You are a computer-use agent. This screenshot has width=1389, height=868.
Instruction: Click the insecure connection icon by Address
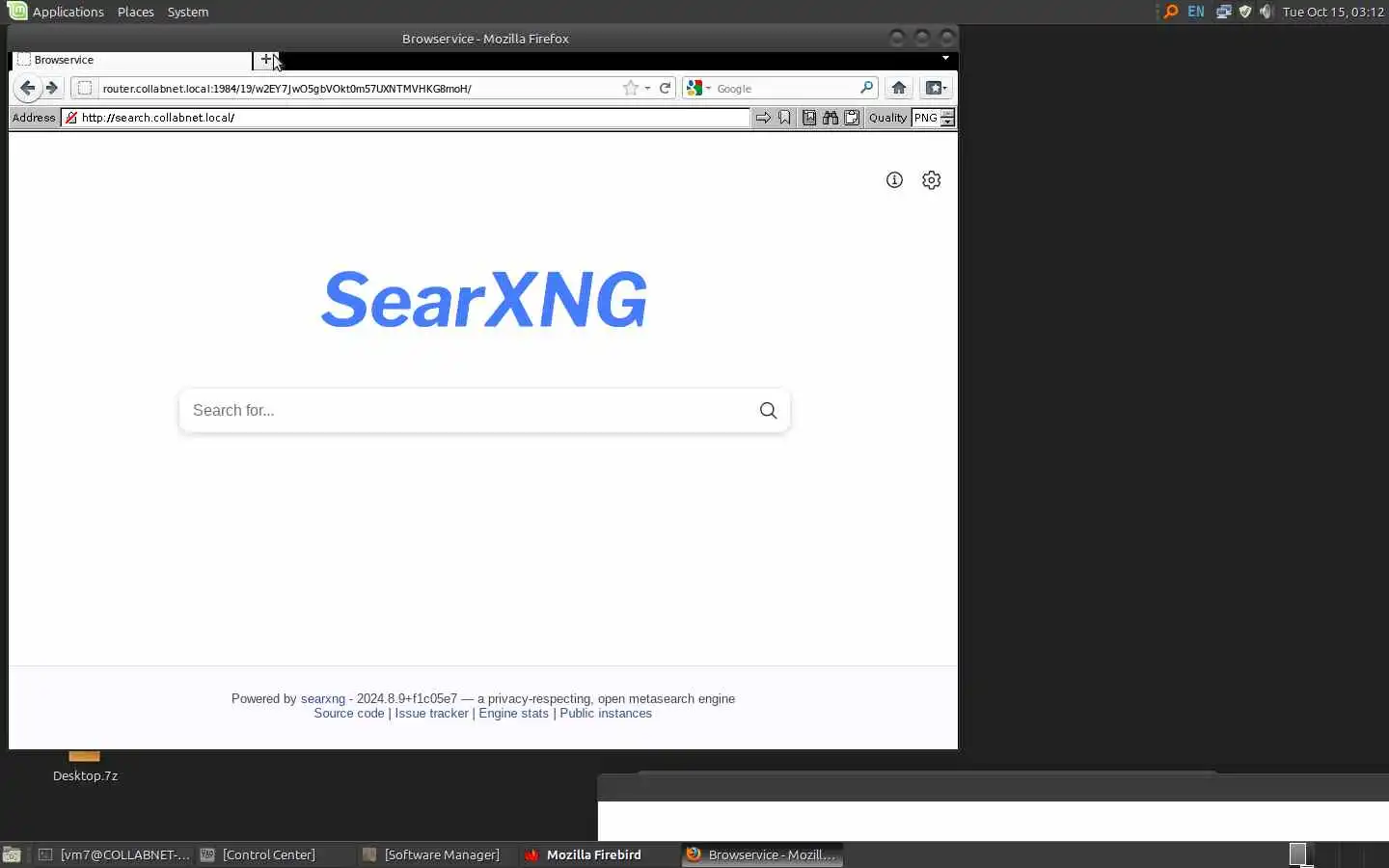point(71,118)
